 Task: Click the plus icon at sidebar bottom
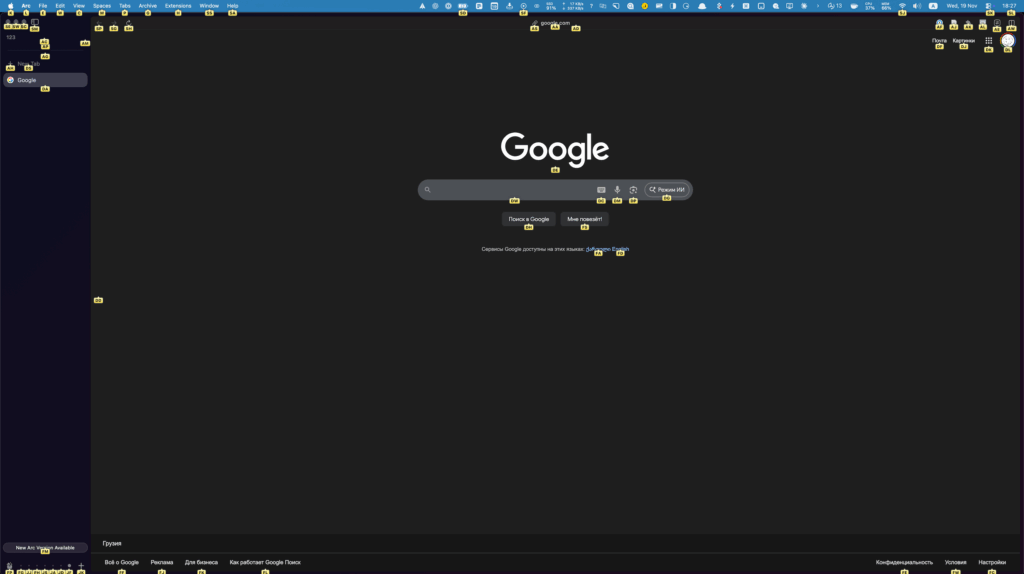(81, 566)
